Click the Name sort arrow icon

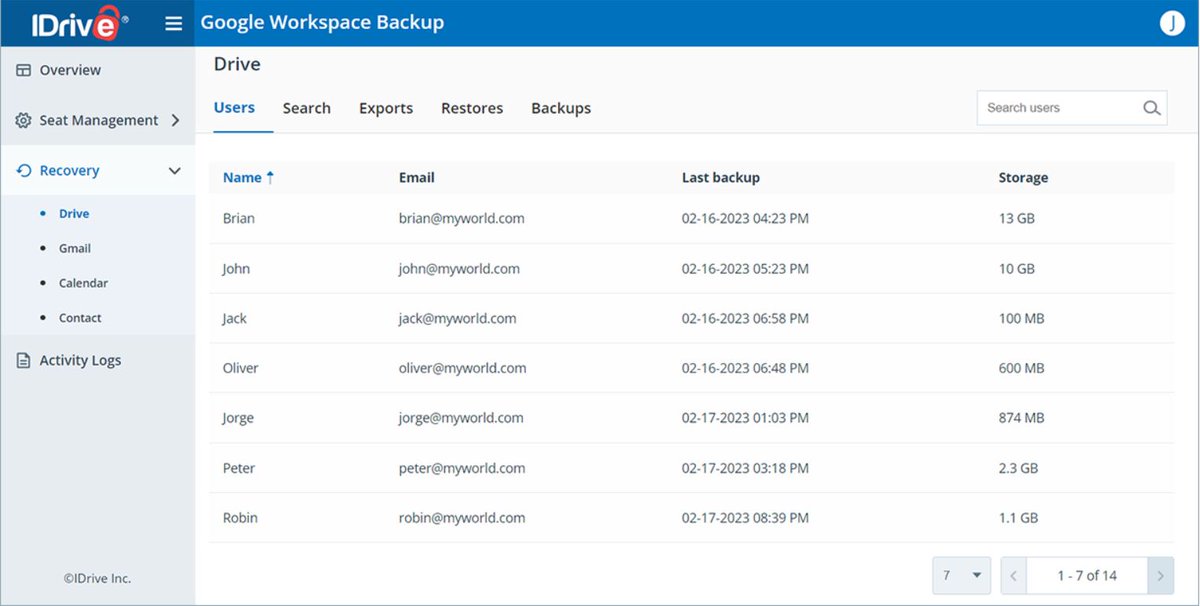270,177
